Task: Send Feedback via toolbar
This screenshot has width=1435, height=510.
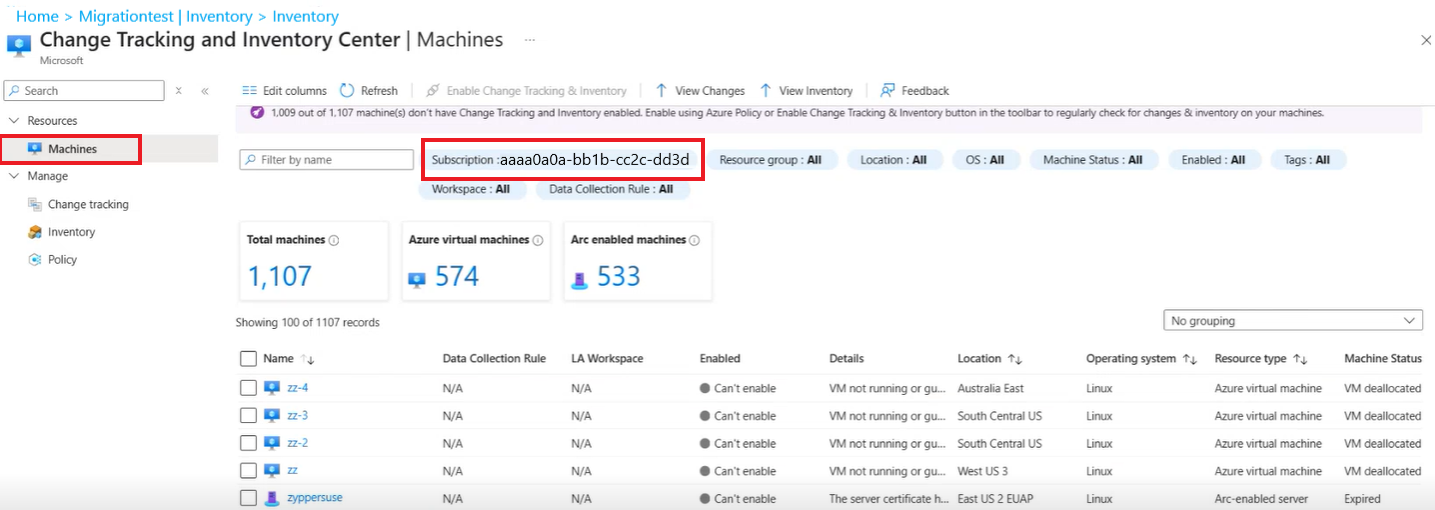Action: pyautogui.click(x=914, y=90)
